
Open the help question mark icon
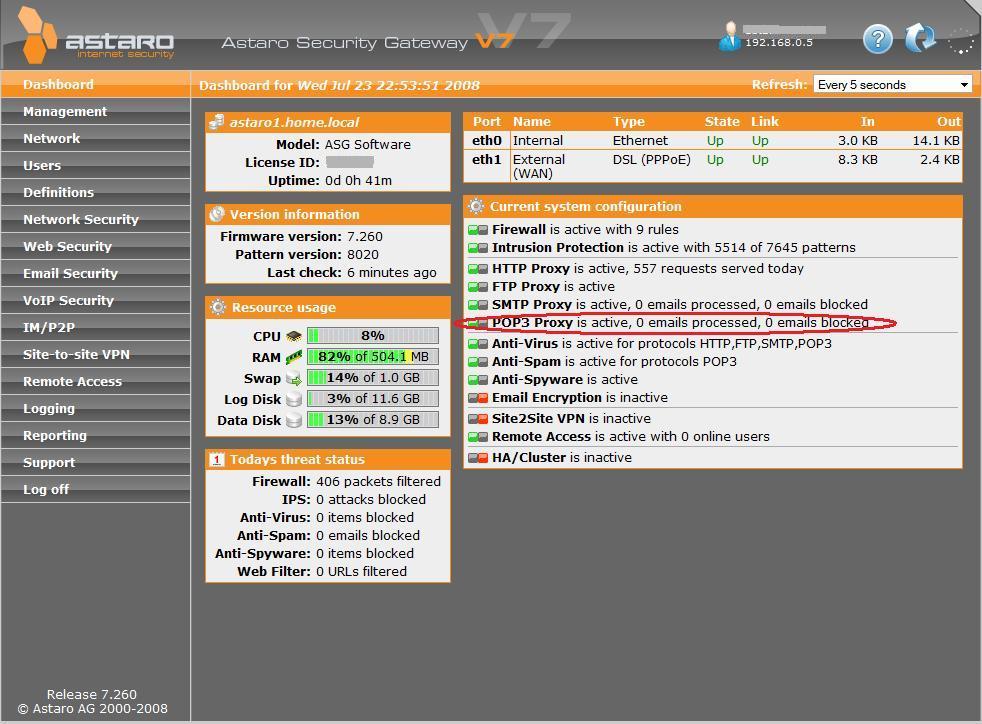pos(877,39)
